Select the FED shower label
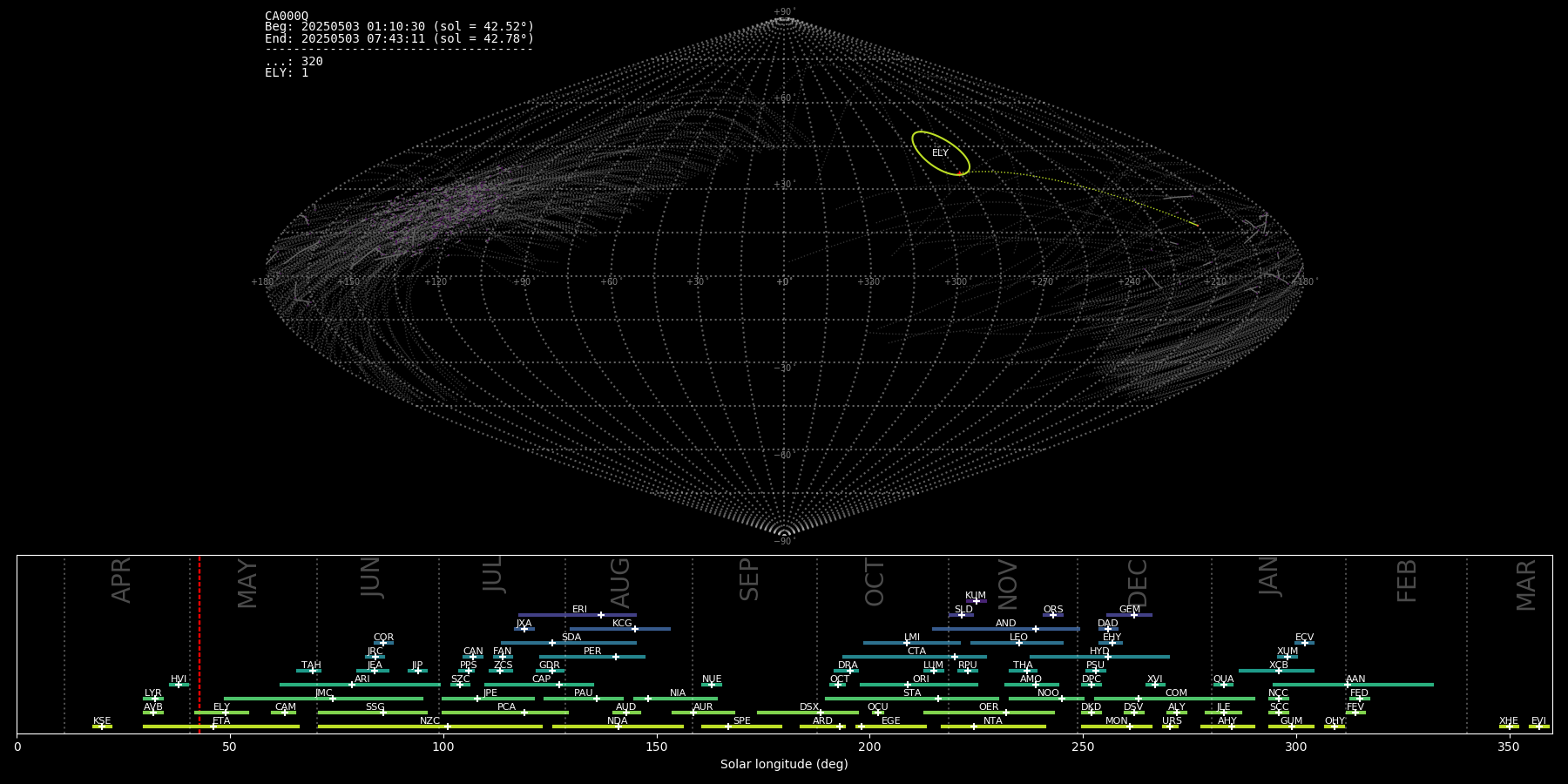The width and height of the screenshot is (1568, 784). (1360, 693)
